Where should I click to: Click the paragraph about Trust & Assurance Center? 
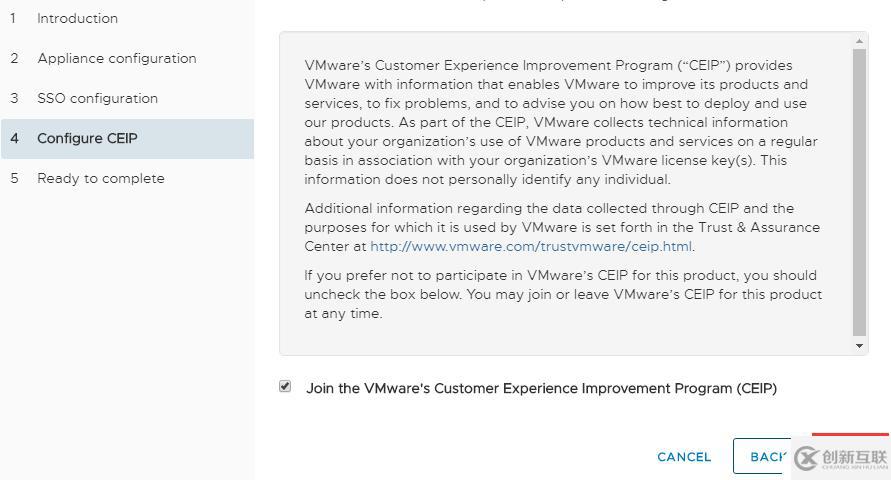click(x=562, y=227)
